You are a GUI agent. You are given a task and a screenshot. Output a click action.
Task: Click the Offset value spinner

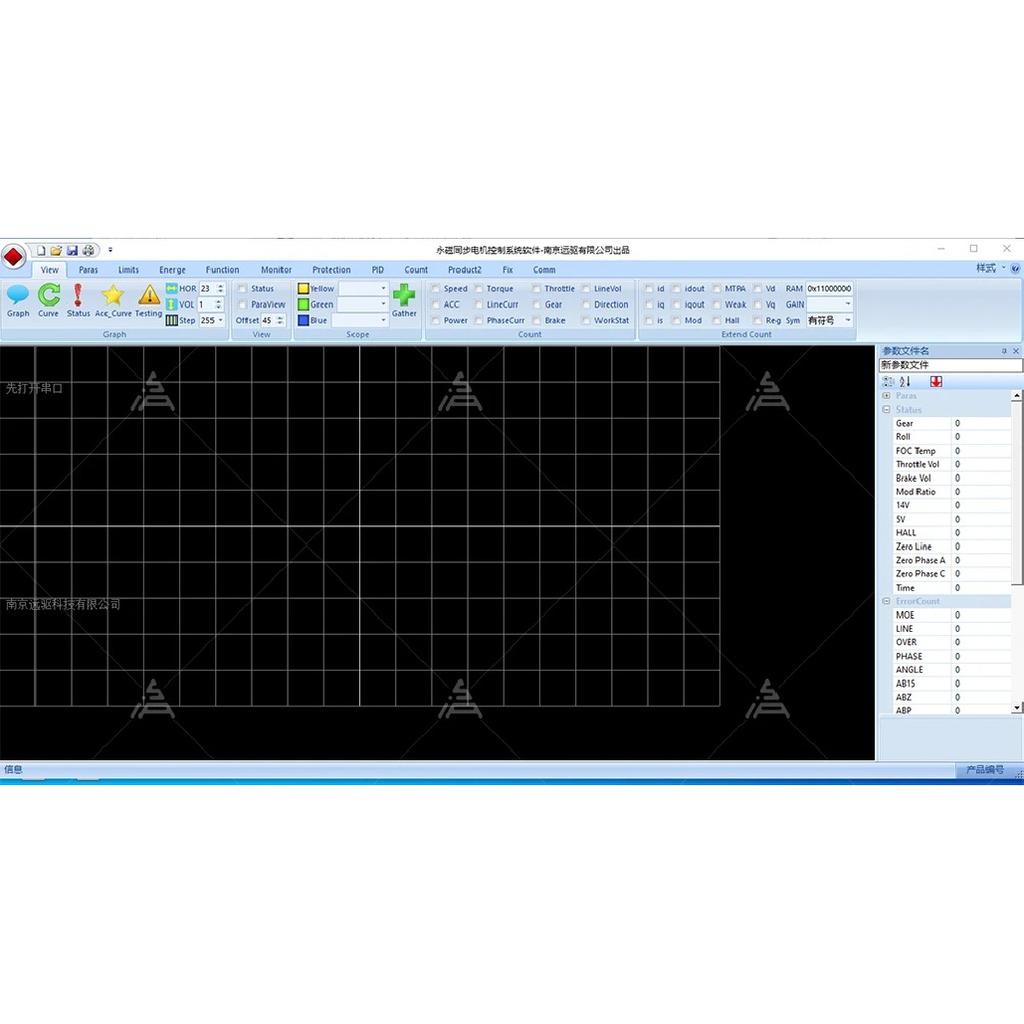280,320
